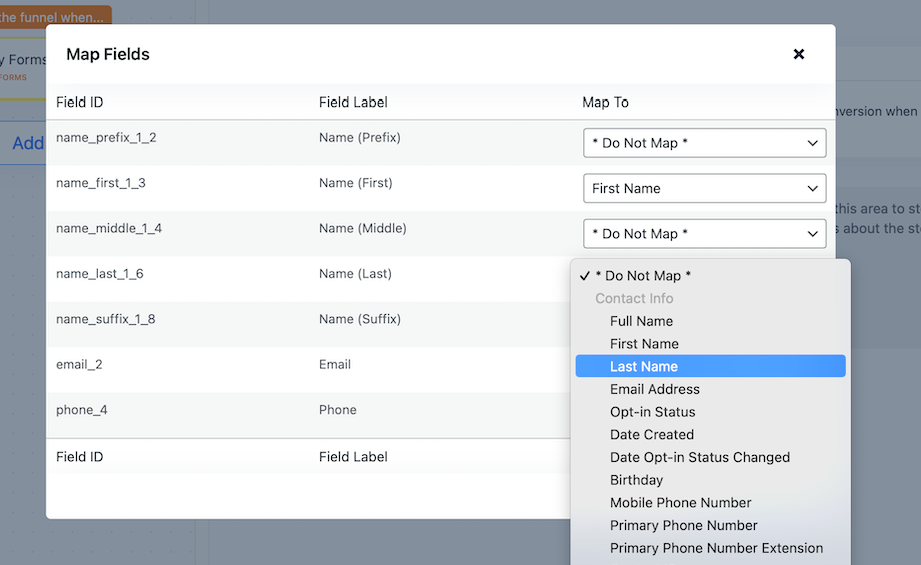This screenshot has width=921, height=565.
Task: Choose Full Name from the list
Action: click(641, 321)
